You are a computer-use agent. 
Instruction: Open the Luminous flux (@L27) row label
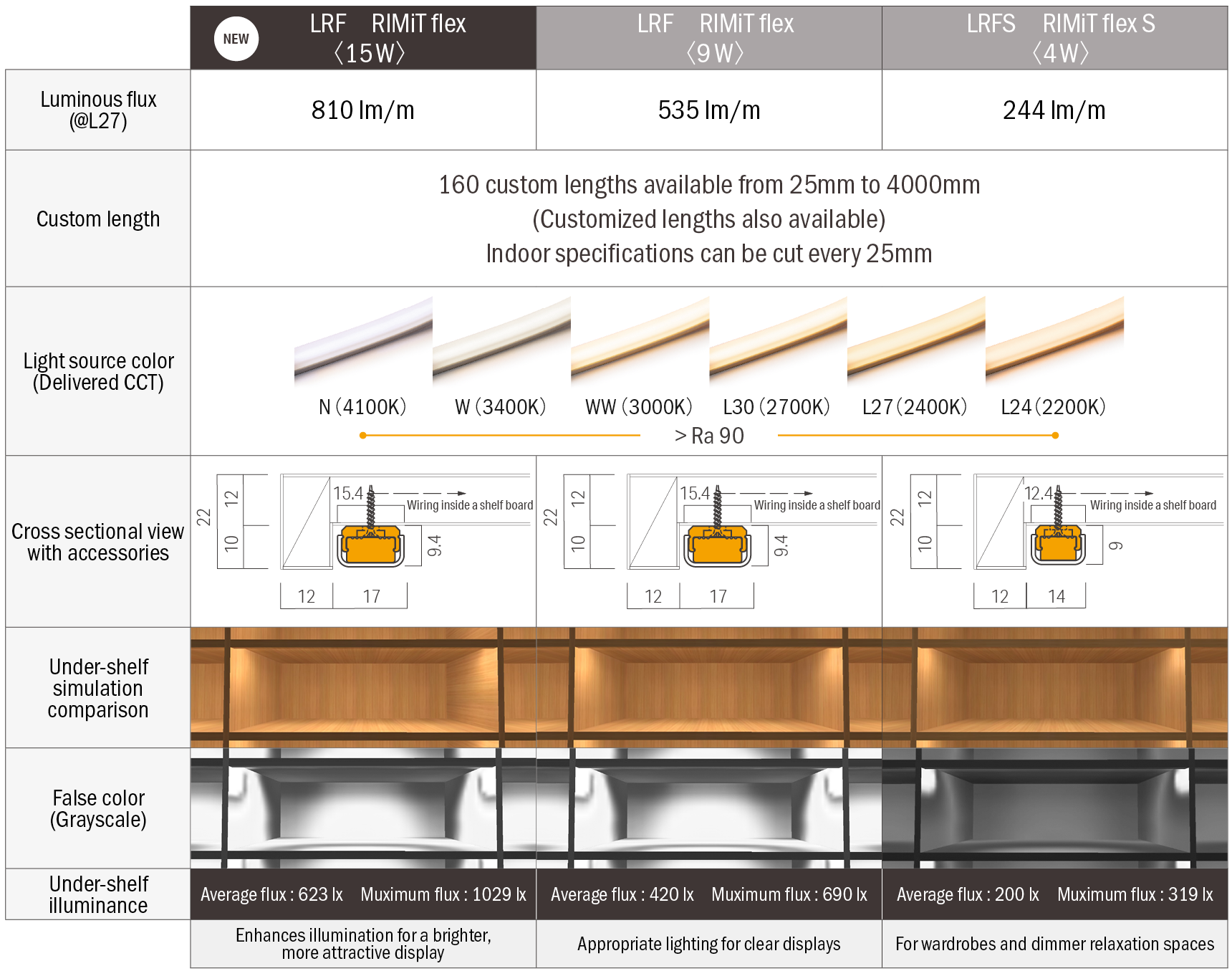pyautogui.click(x=97, y=109)
